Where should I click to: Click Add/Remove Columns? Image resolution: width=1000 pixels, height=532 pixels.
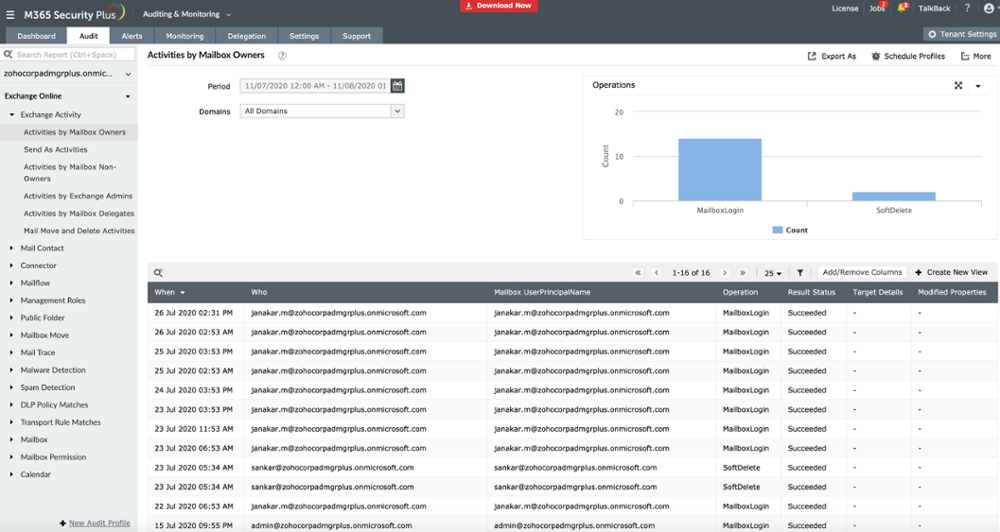coord(862,272)
